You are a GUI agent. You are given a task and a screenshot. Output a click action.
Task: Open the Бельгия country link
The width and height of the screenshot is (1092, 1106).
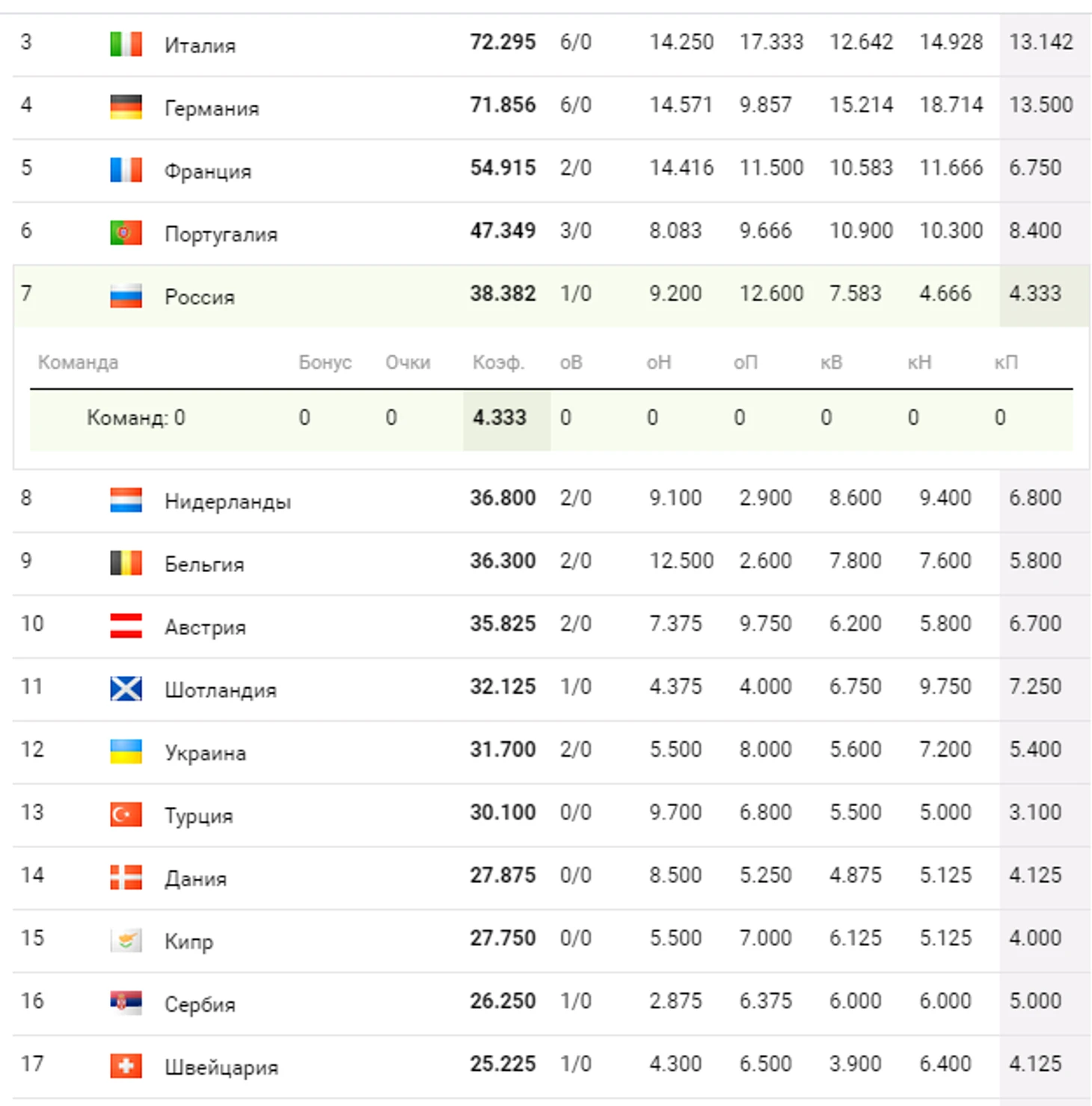tap(204, 564)
